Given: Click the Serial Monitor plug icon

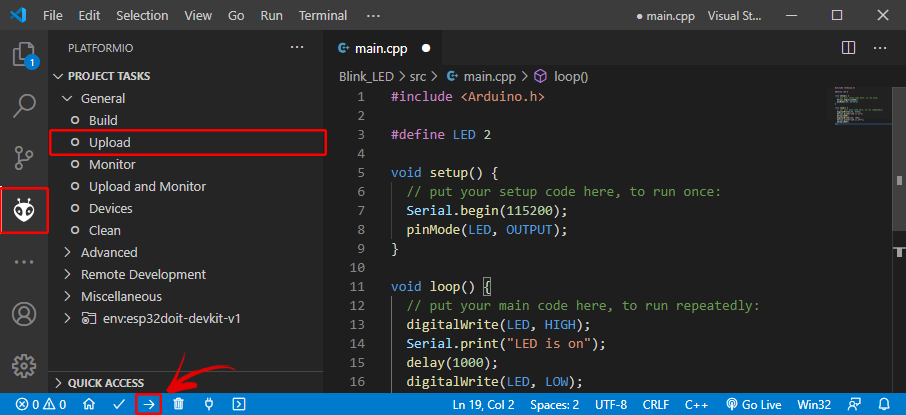Looking at the screenshot, I should (x=209, y=404).
